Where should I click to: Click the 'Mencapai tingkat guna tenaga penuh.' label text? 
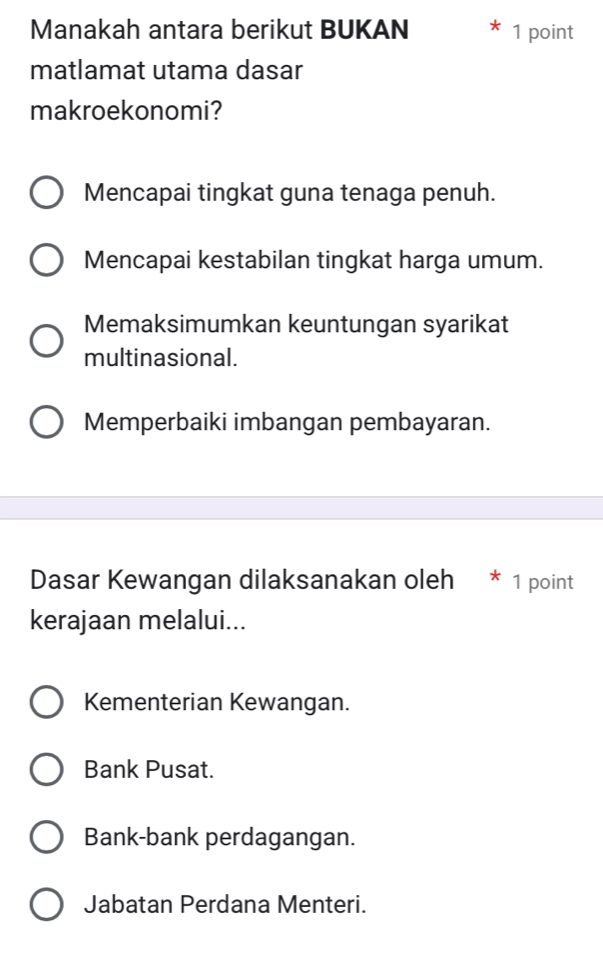pos(291,193)
